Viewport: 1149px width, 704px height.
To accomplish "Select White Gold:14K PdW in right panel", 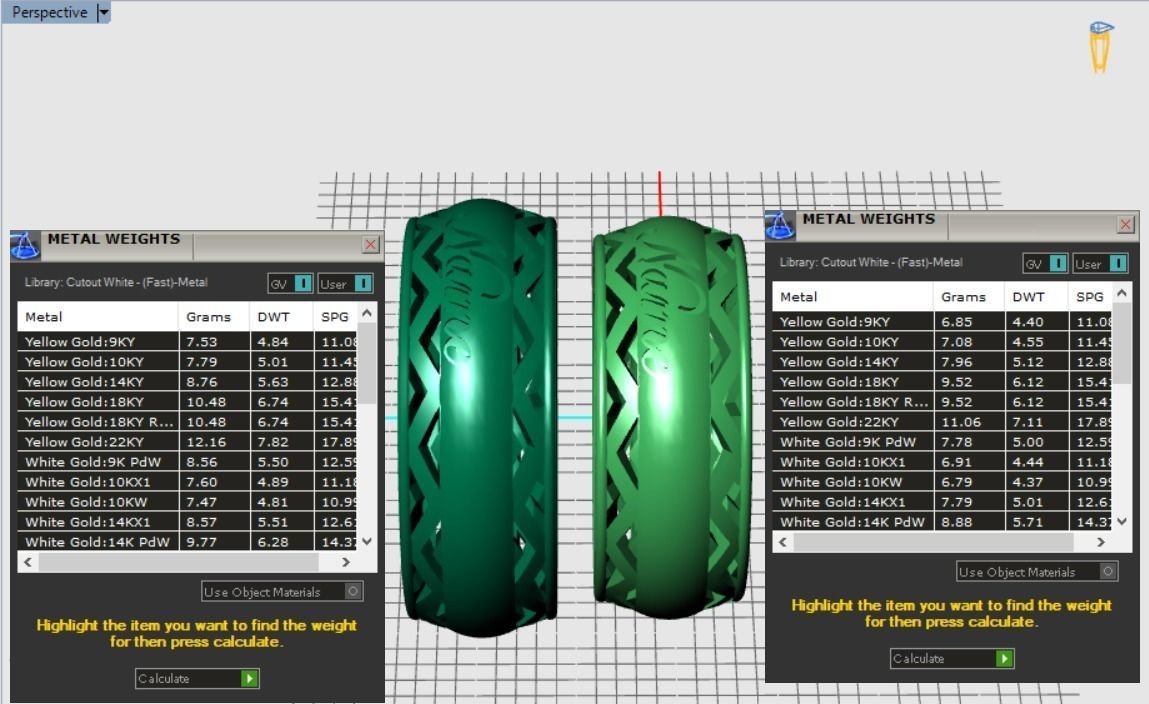I will tap(942, 522).
